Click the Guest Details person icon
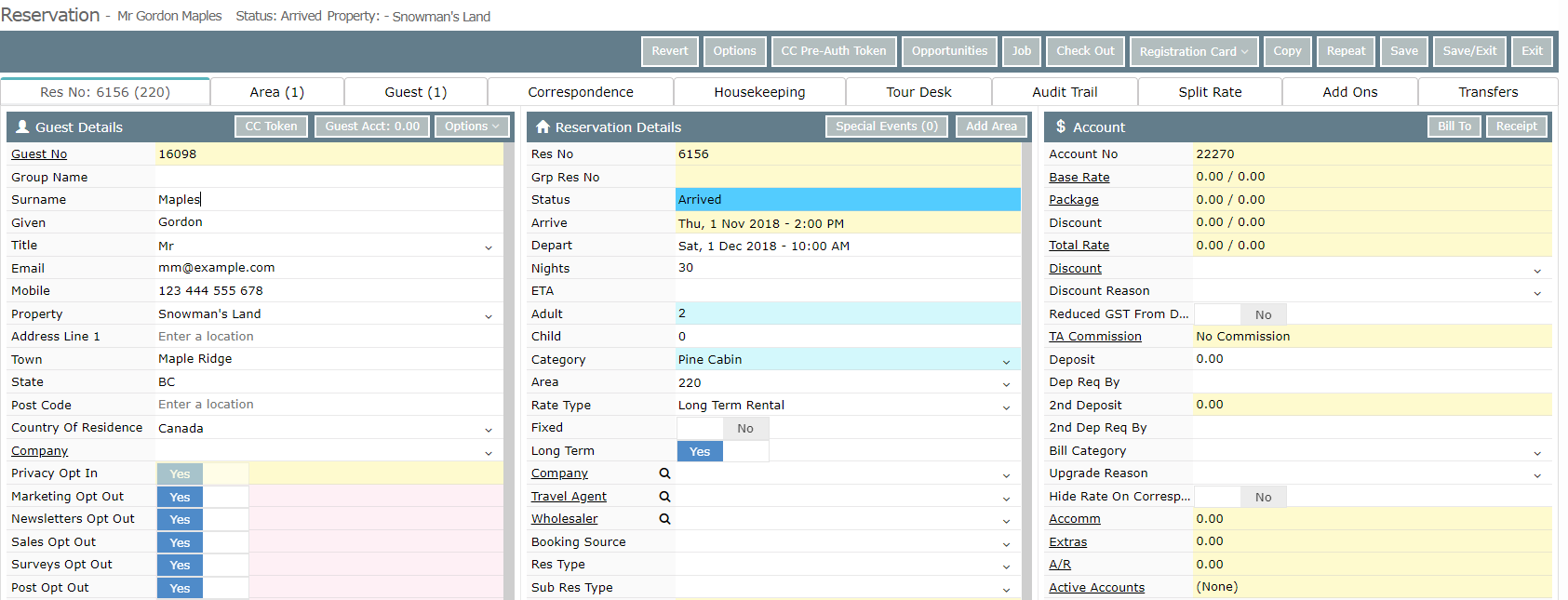Viewport: 1568px width, 600px height. 20,127
